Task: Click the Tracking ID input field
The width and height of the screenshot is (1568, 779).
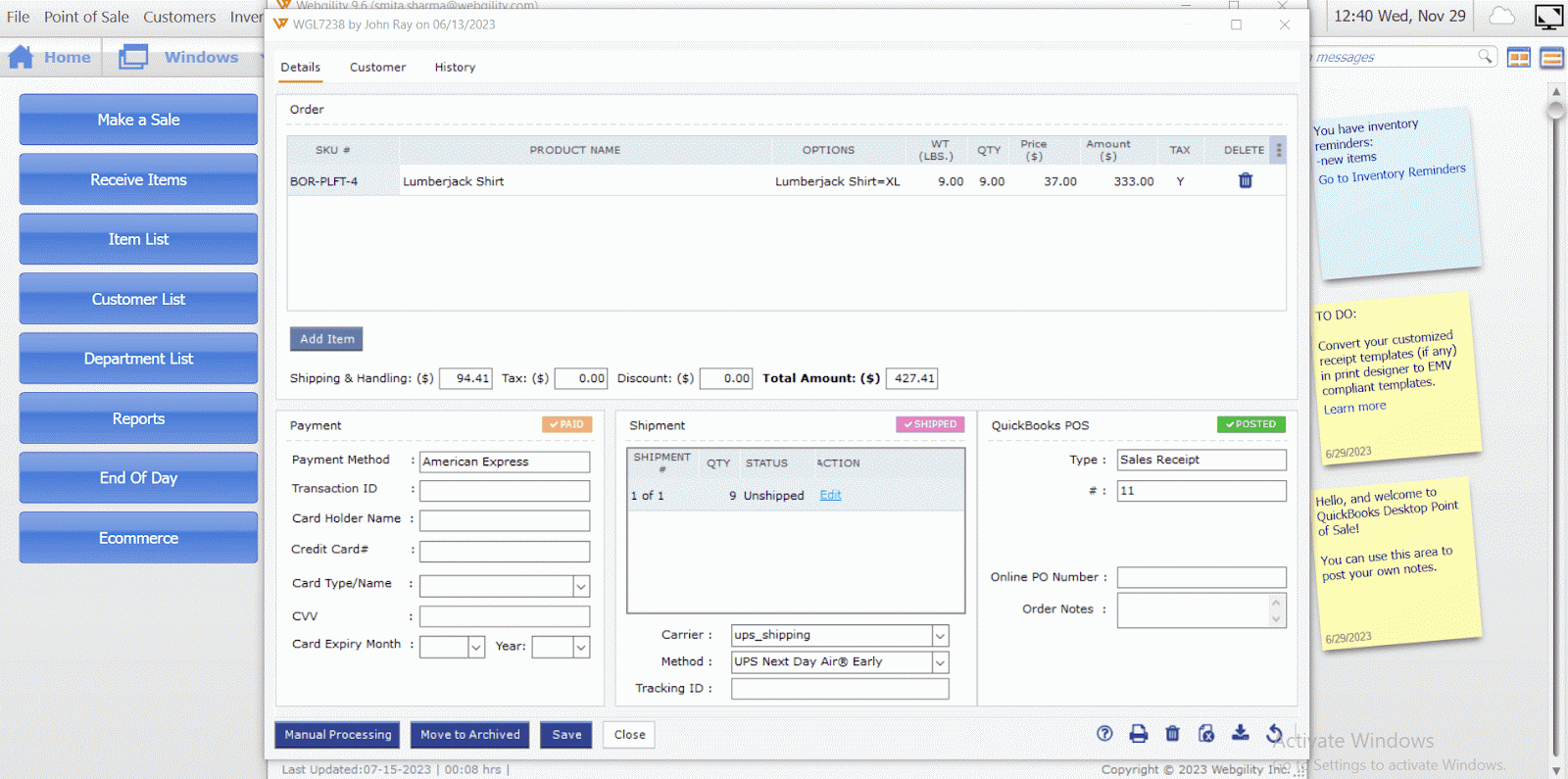Action: pyautogui.click(x=839, y=689)
